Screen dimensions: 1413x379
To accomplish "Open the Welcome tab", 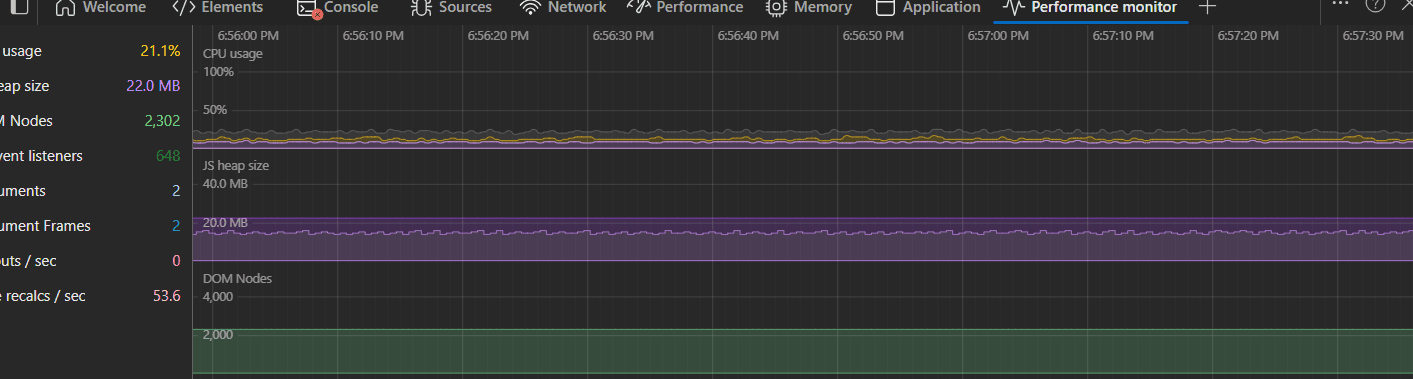I will [x=100, y=7].
